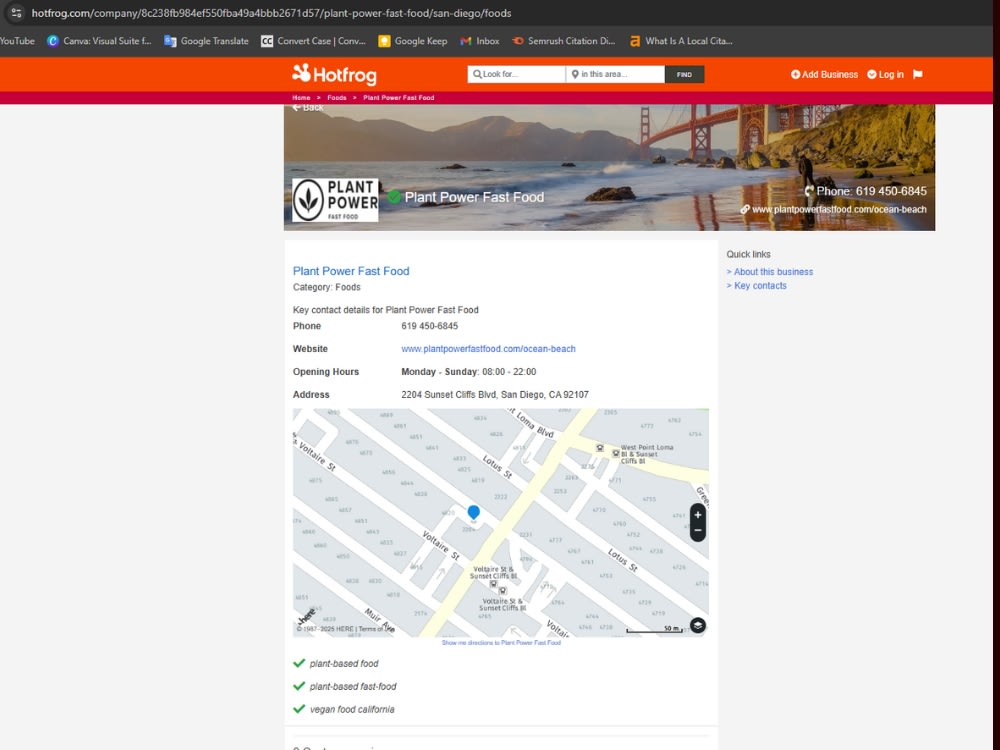The height and width of the screenshot is (750, 1000).
Task: Go to Home breadcrumb
Action: pyautogui.click(x=301, y=98)
